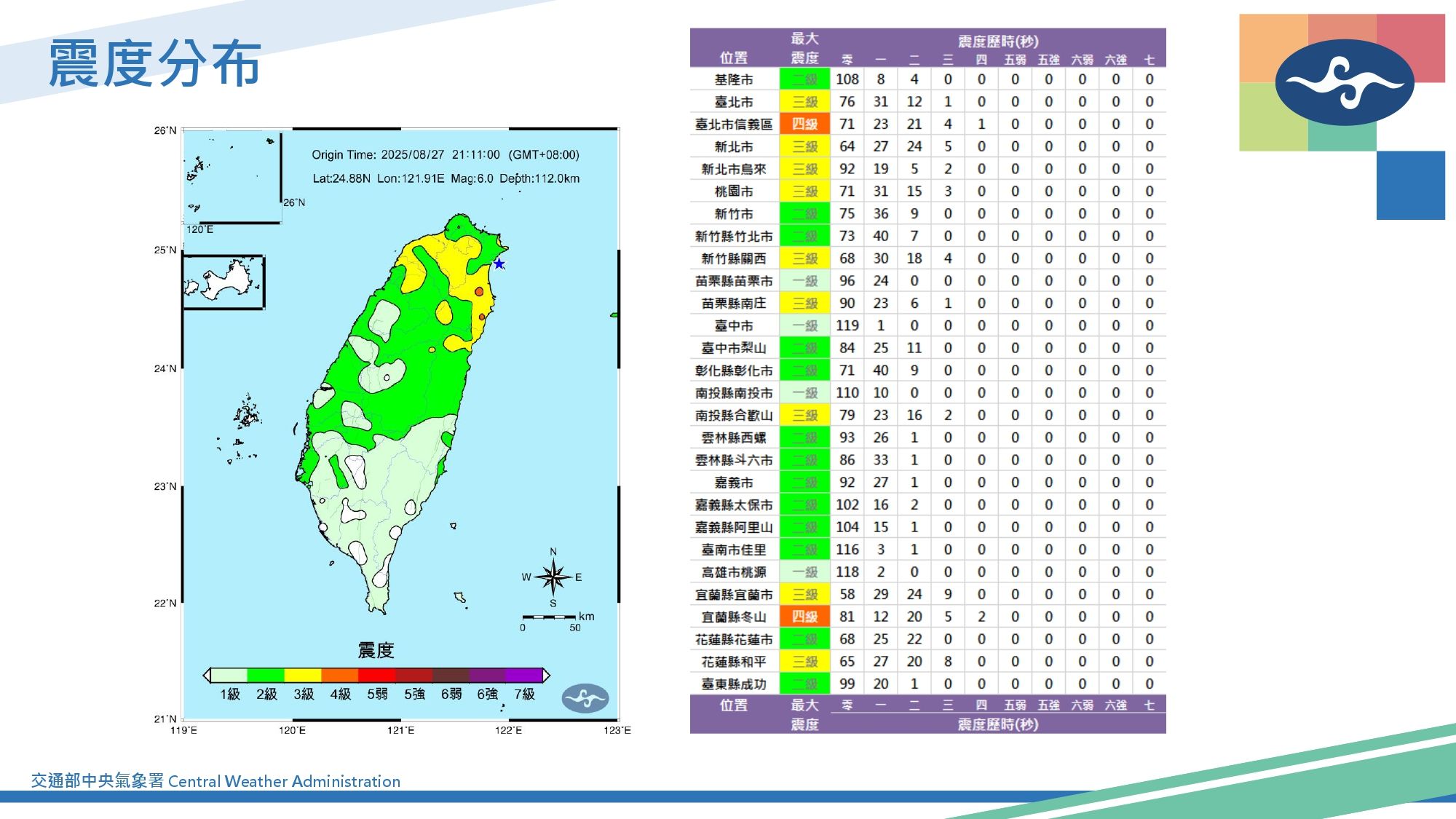Screen dimensions: 1456x819
Task: Click the 最大震度 header at the table top
Action: coord(804,48)
